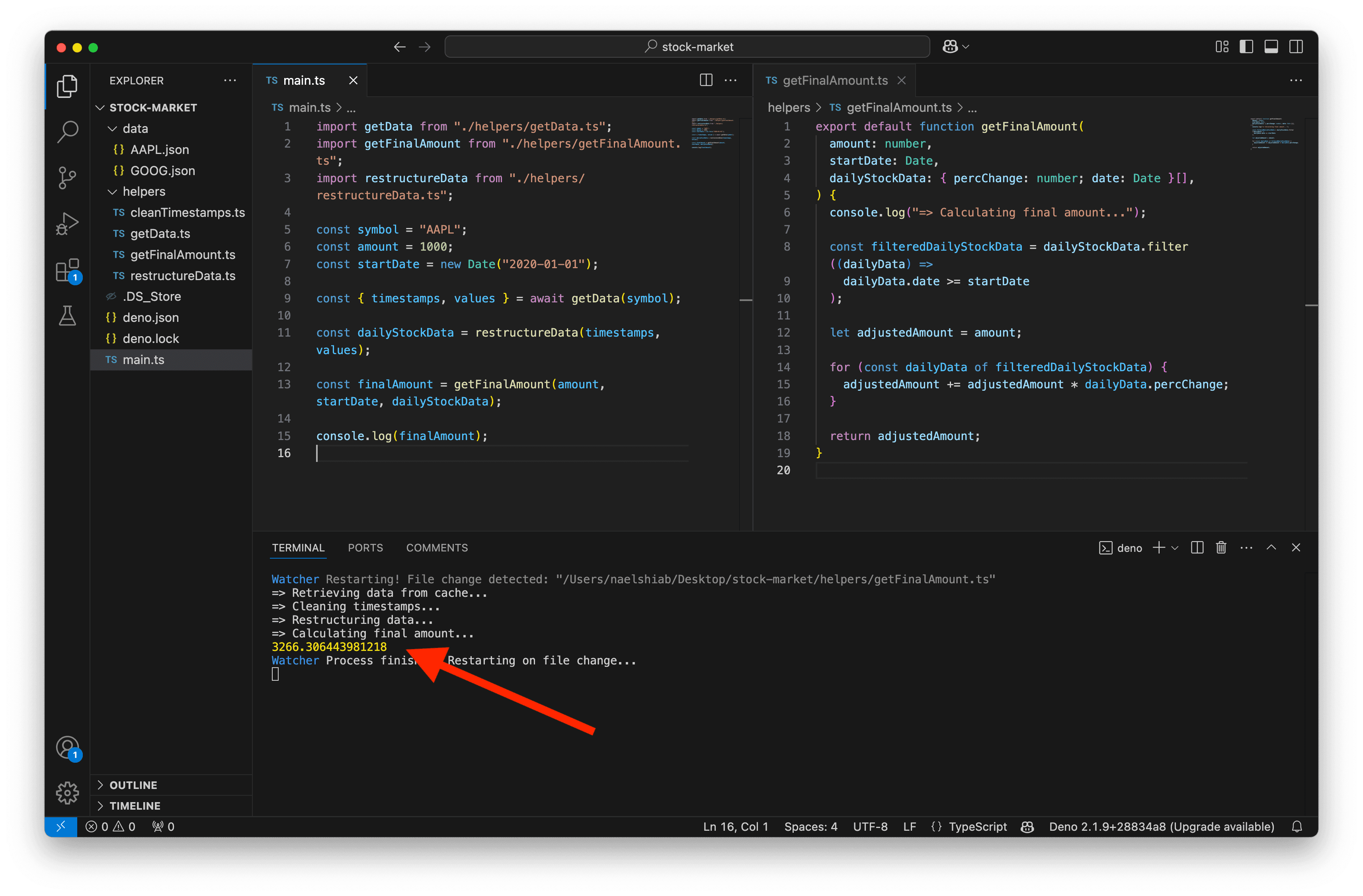
Task: Open the Run and Debug view
Action: click(67, 224)
